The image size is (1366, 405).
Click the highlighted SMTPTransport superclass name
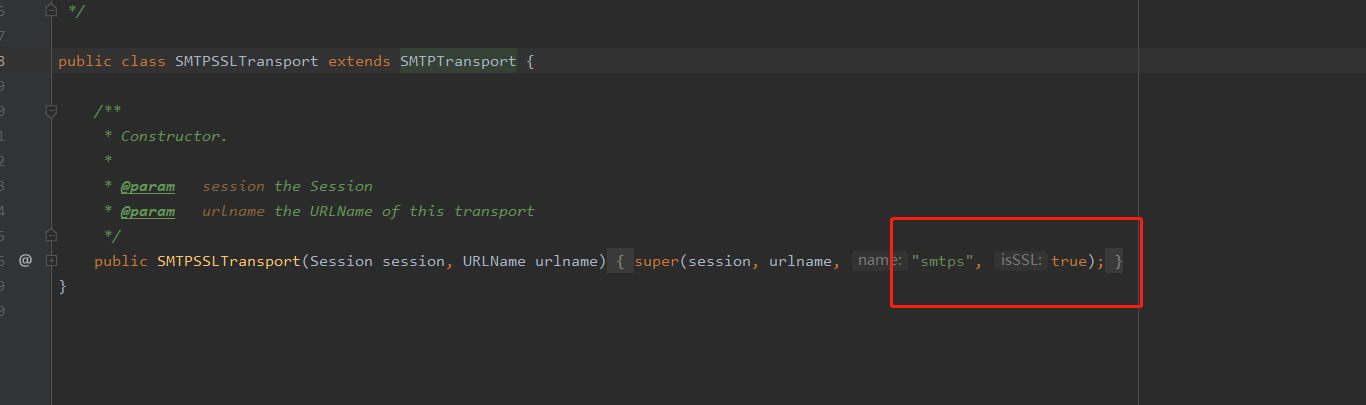point(458,61)
